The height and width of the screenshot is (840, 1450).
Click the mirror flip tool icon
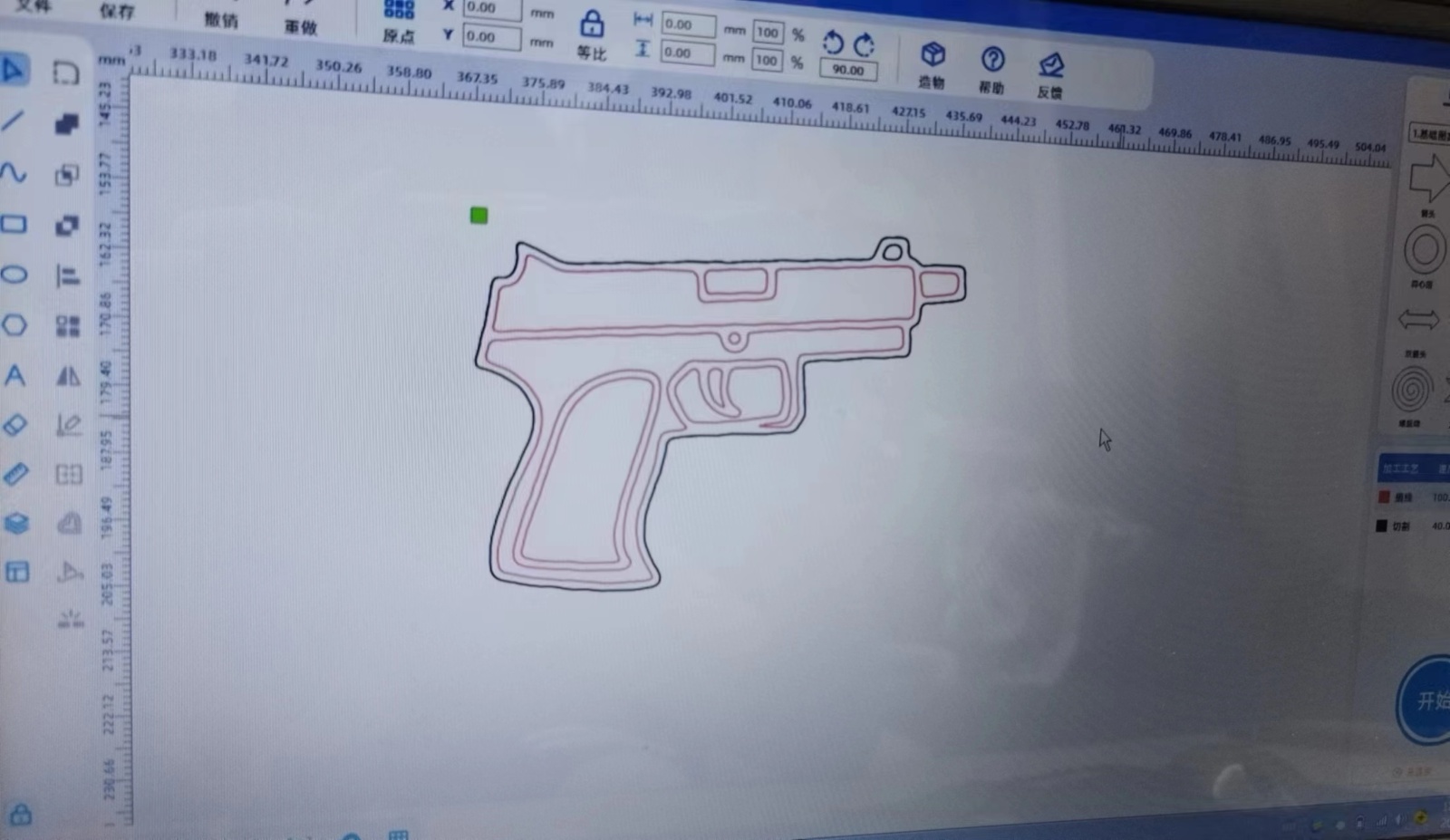[x=68, y=375]
